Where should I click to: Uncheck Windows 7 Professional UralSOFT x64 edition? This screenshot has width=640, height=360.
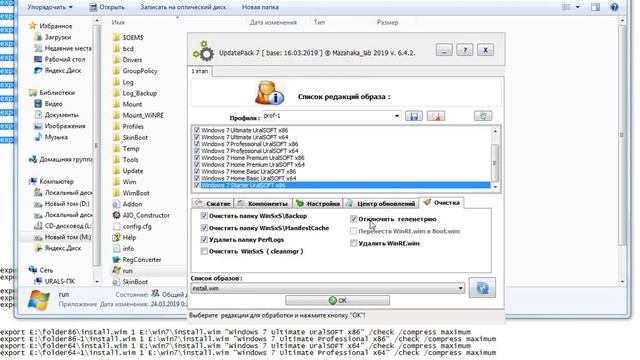197,151
